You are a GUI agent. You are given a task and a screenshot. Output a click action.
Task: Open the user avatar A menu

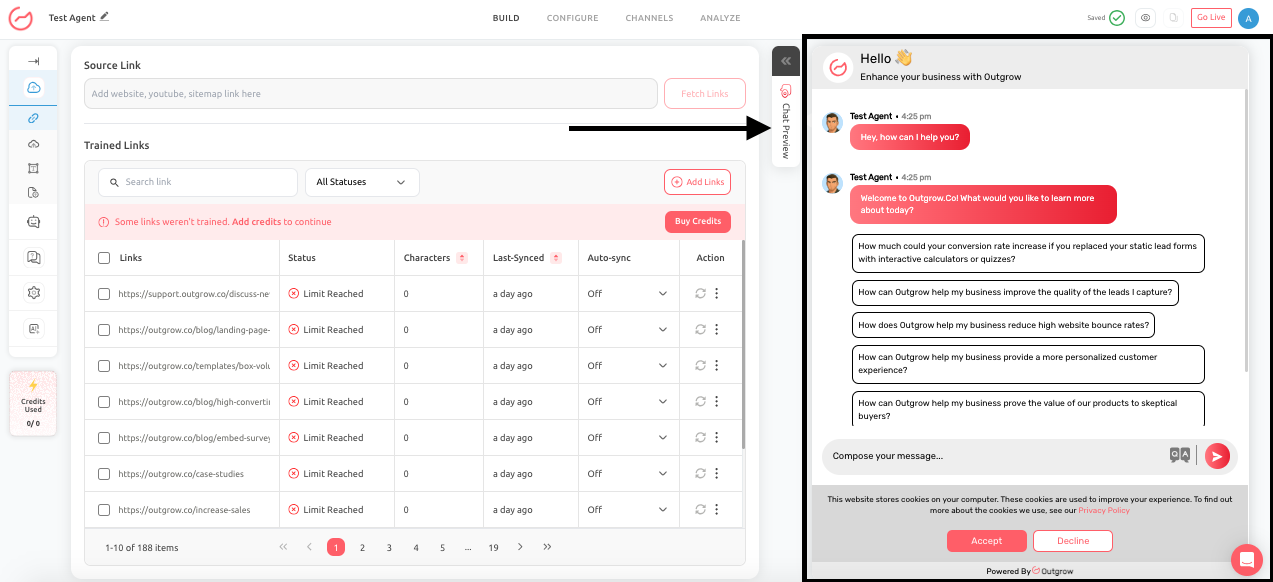pos(1248,18)
